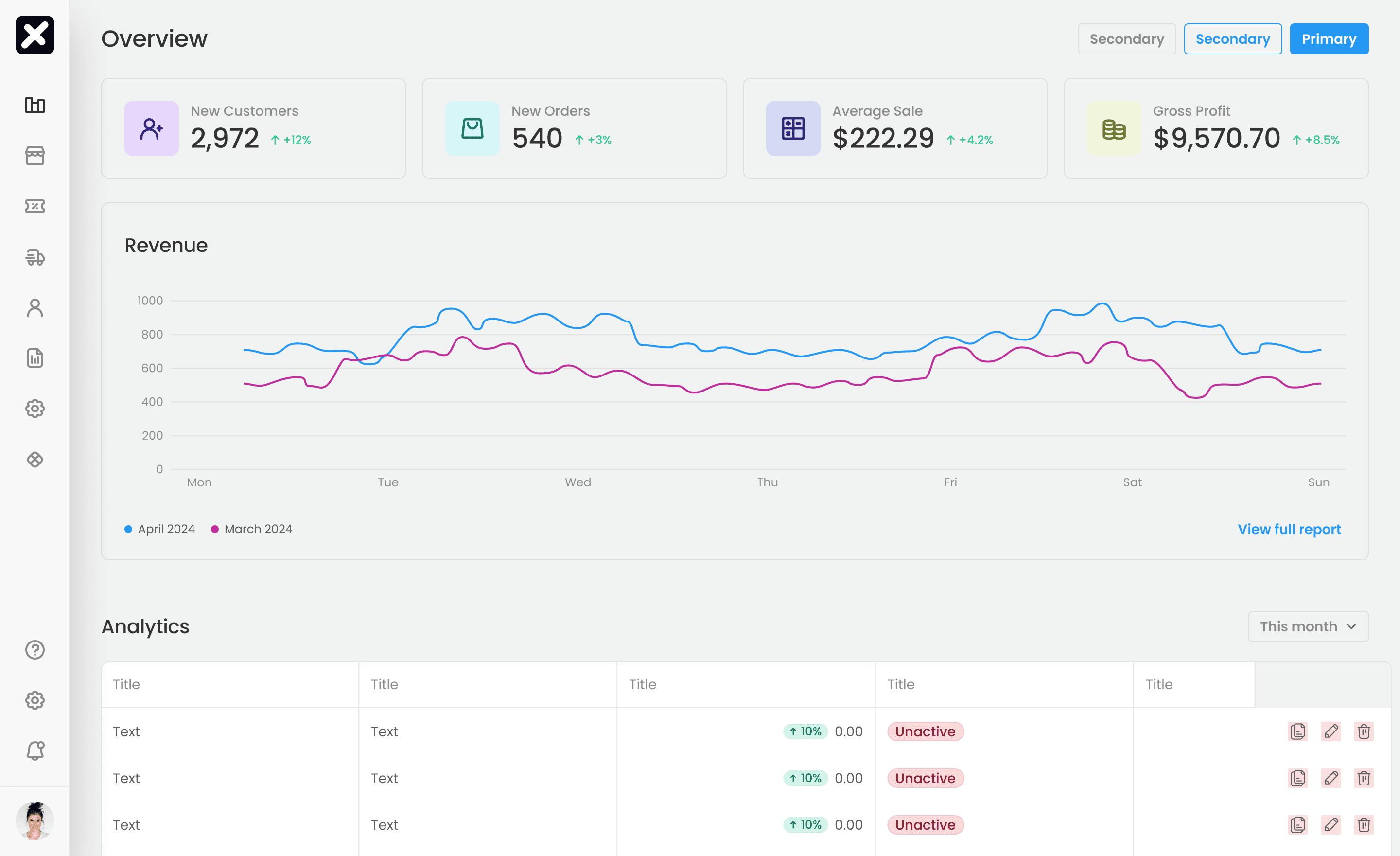Click the +3% growth indicator

coord(593,140)
